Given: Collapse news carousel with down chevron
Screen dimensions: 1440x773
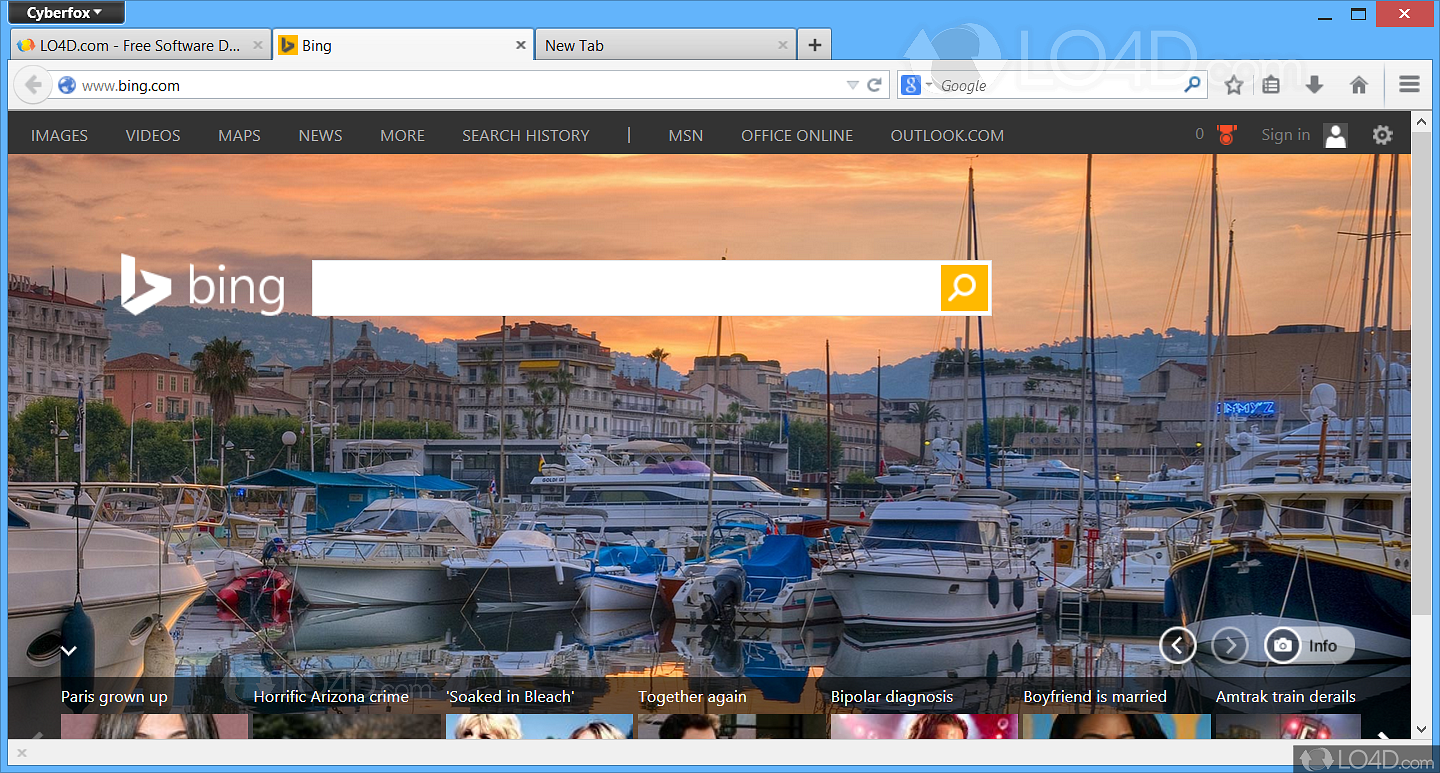Looking at the screenshot, I should (68, 650).
